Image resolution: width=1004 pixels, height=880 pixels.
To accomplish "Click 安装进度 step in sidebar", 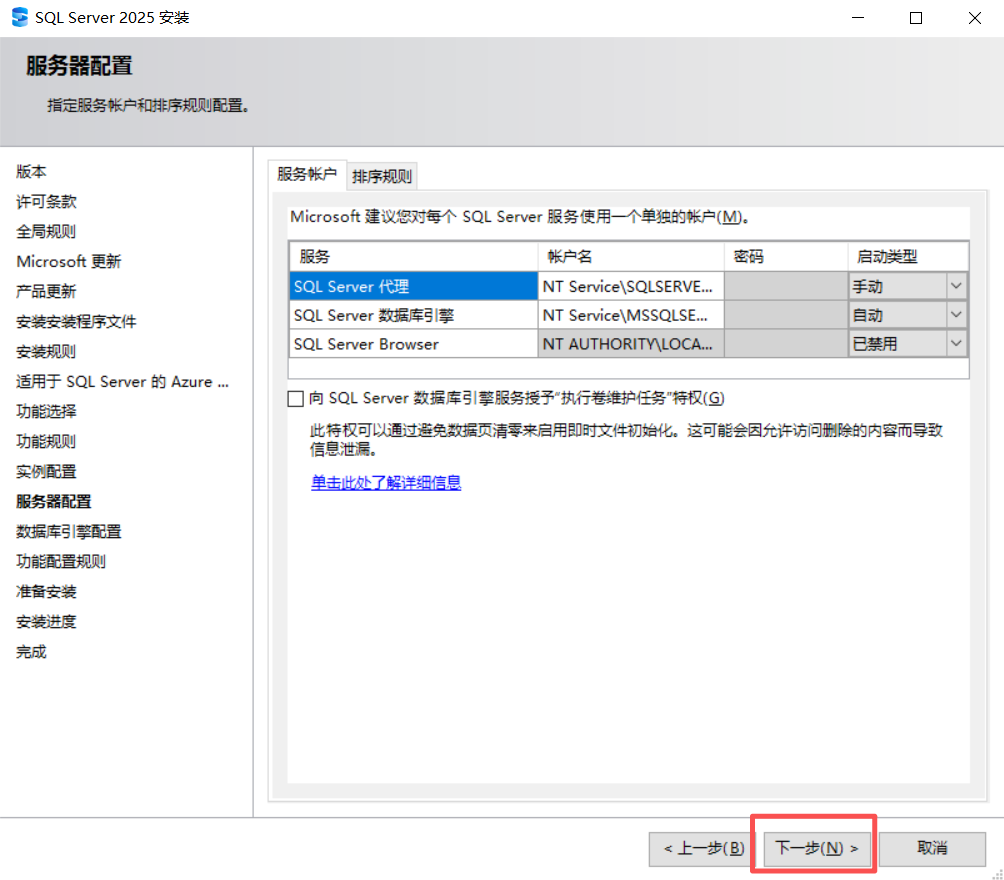I will (x=46, y=622).
